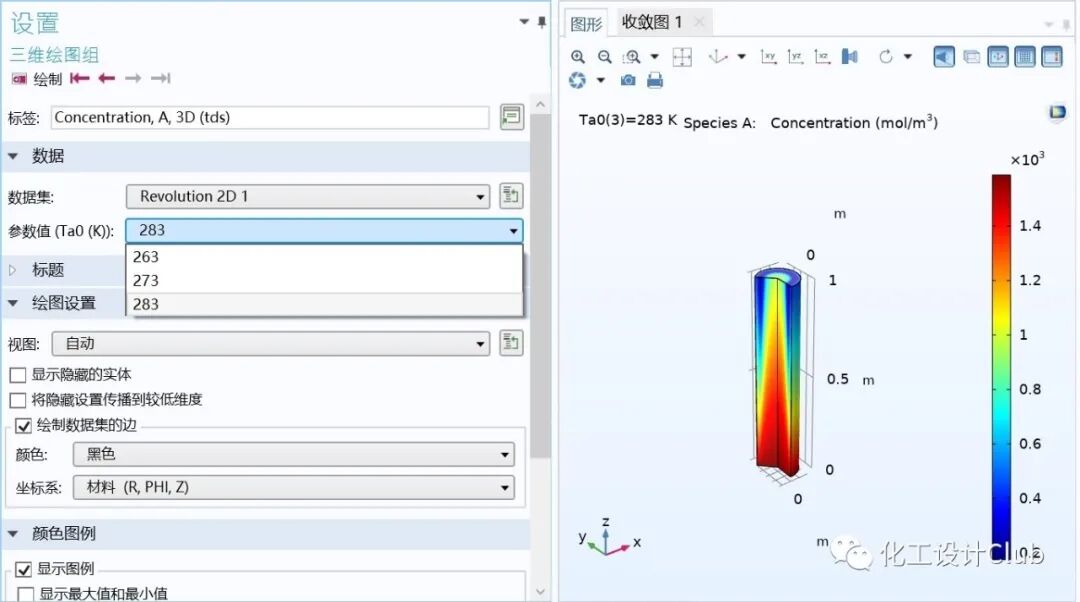The image size is (1080, 602).
Task: Toggle the color legend display button
Action: coord(1052,56)
